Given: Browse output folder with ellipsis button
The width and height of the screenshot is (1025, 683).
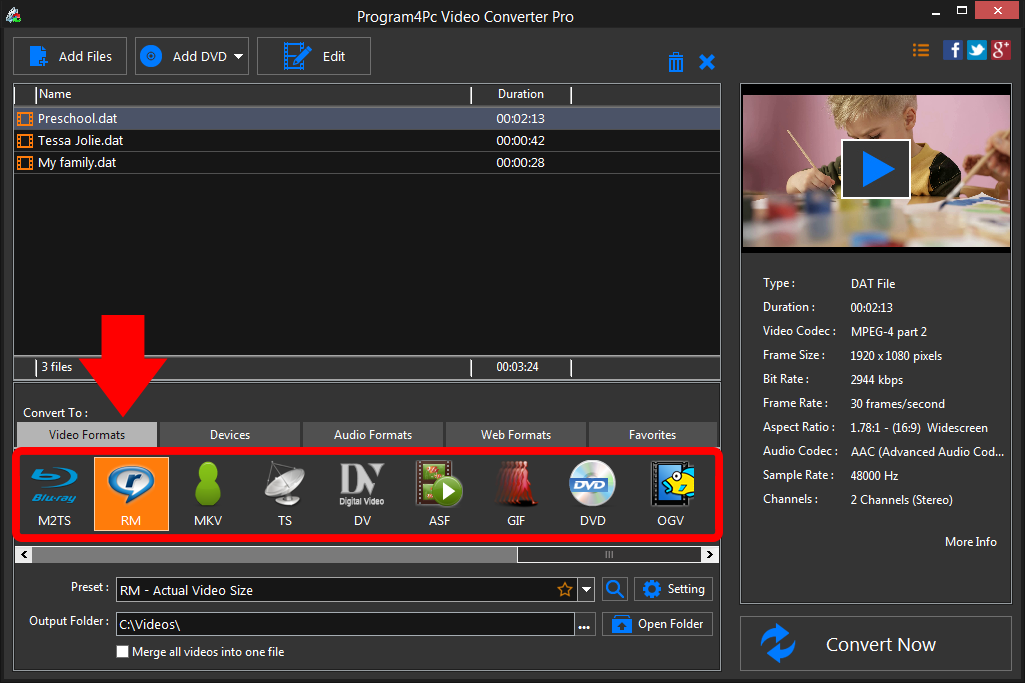Looking at the screenshot, I should pyautogui.click(x=585, y=626).
